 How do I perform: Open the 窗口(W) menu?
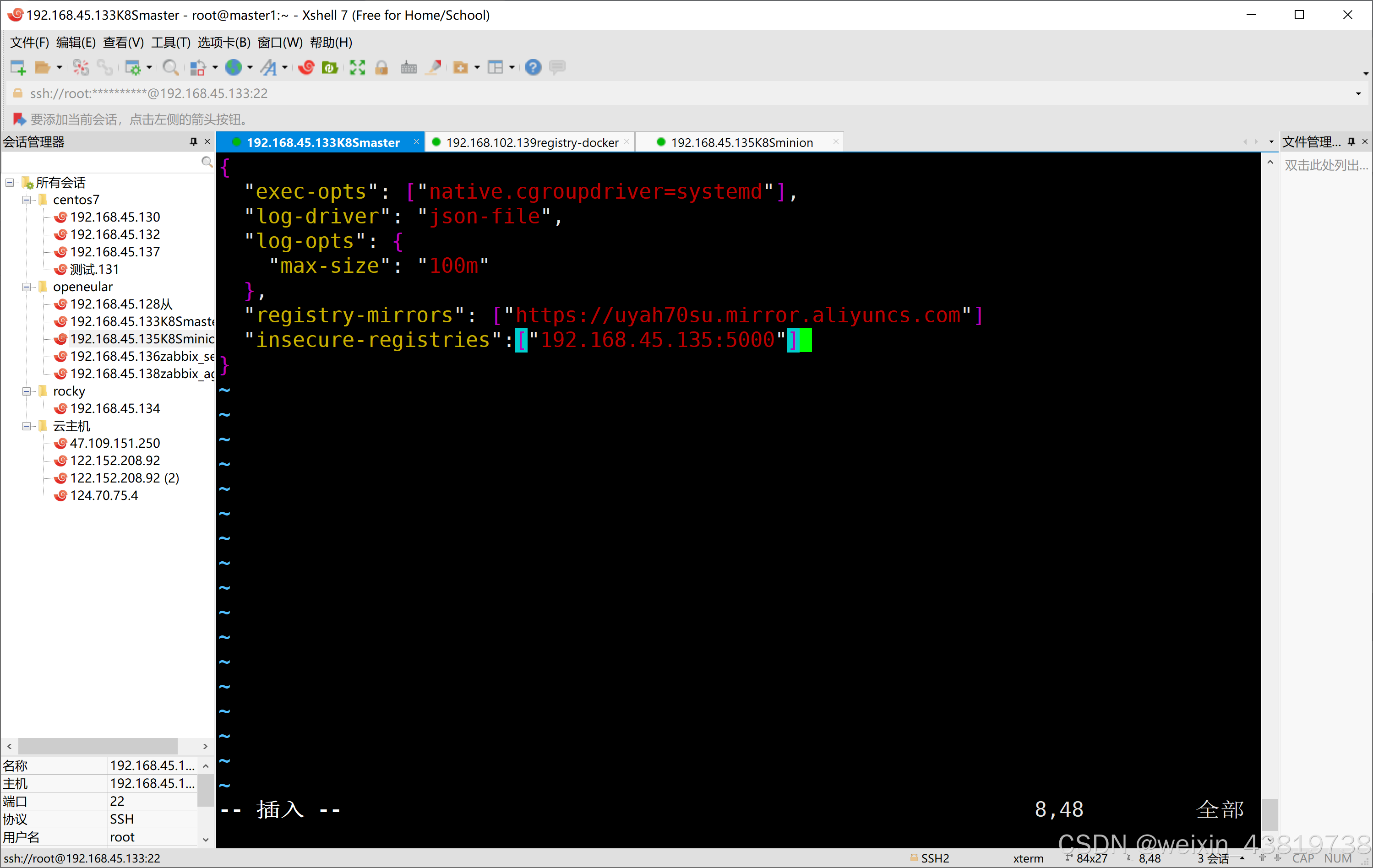pos(280,42)
